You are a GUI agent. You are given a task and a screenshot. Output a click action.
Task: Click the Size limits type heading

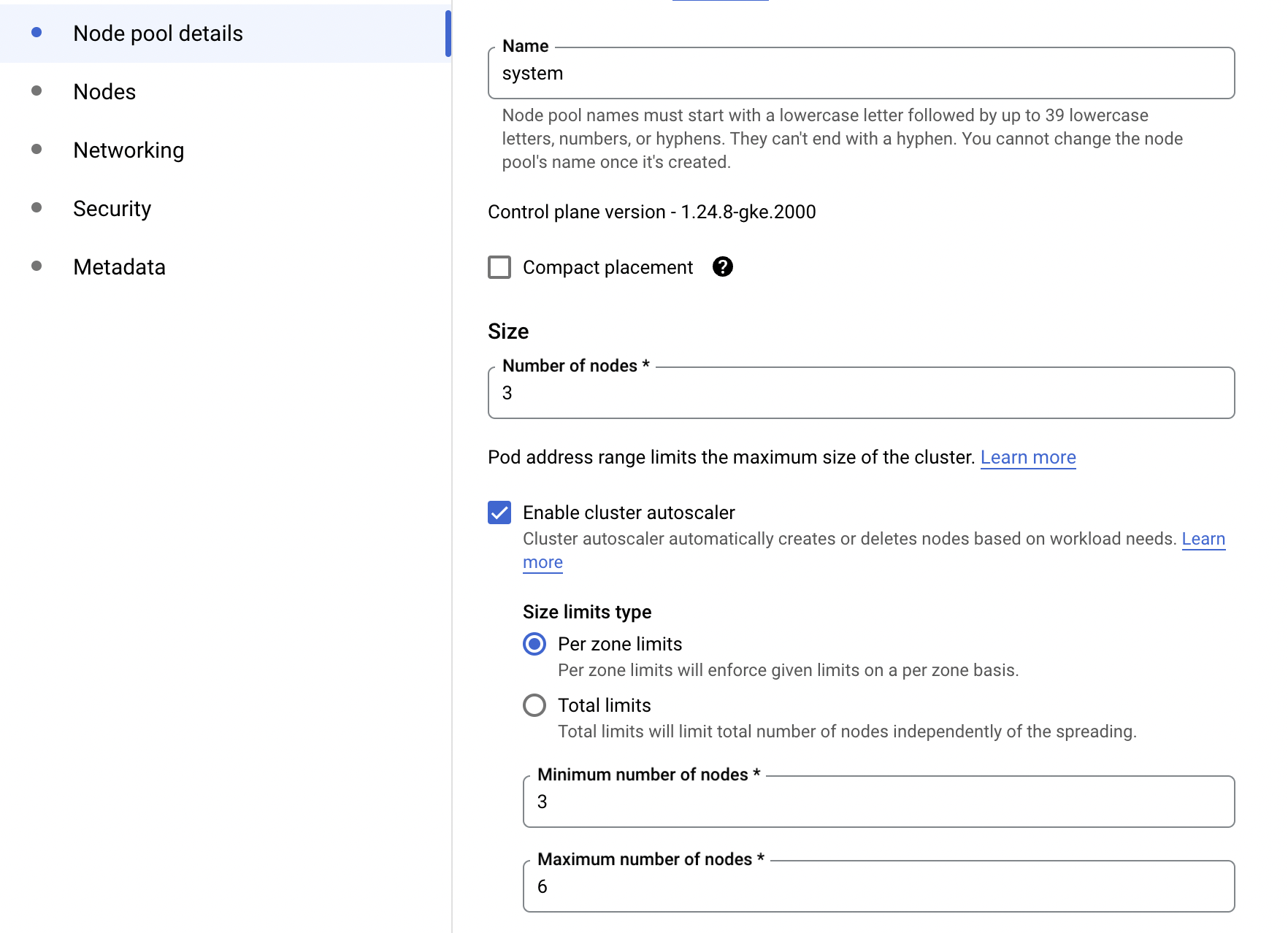[587, 612]
